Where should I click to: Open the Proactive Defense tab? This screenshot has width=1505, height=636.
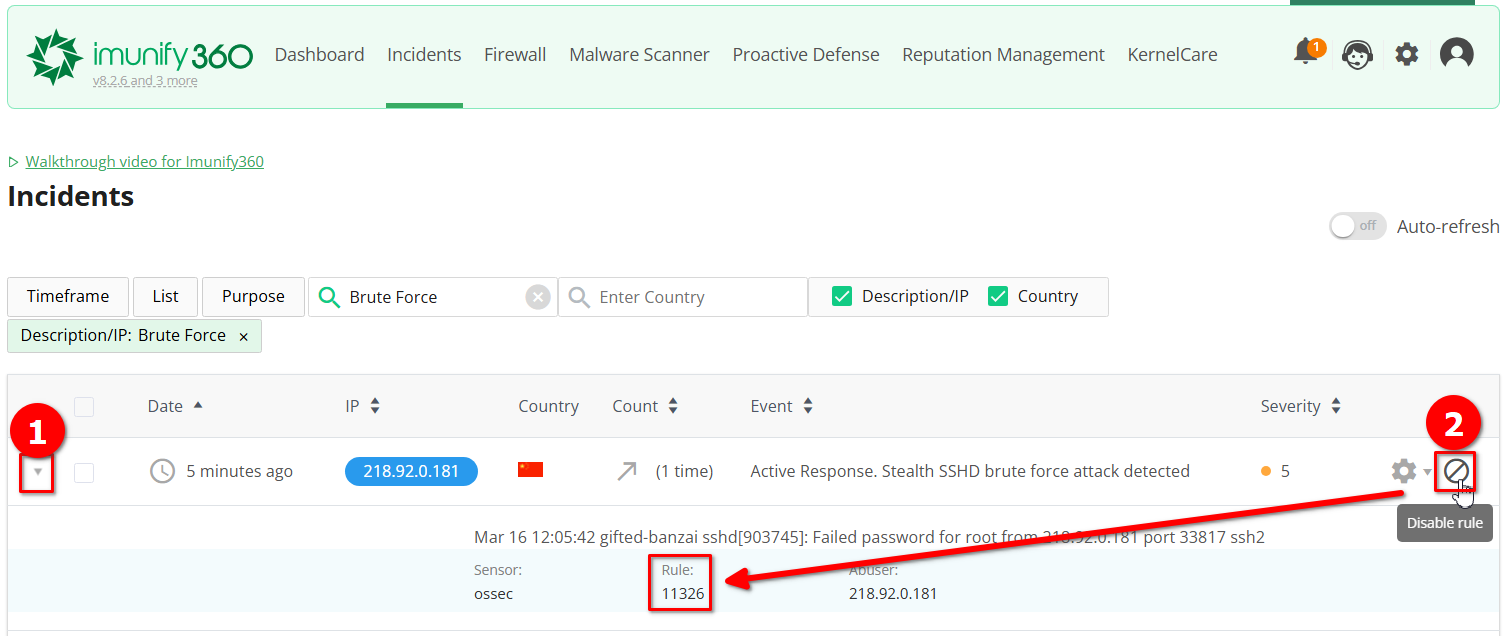pos(806,55)
